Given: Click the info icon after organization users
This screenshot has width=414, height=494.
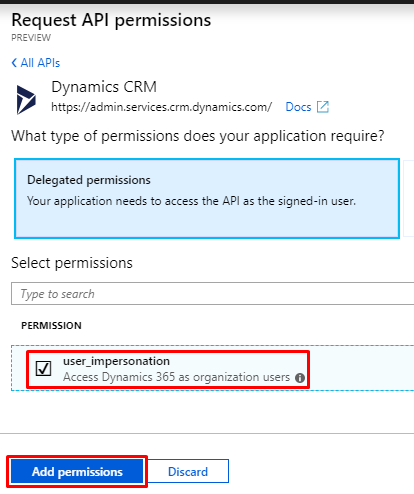Looking at the screenshot, I should pos(300,378).
